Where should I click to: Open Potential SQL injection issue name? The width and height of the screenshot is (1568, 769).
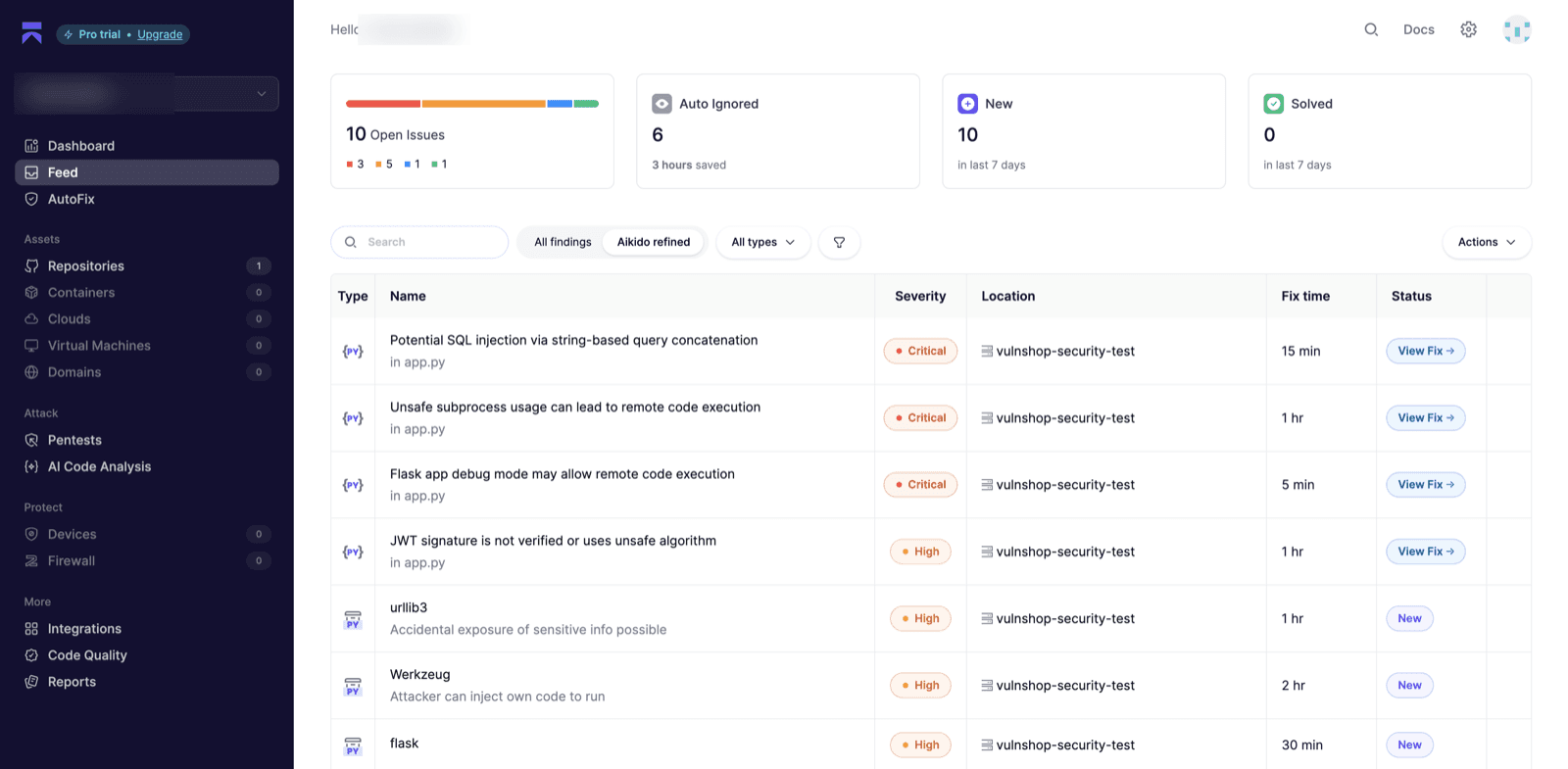573,340
